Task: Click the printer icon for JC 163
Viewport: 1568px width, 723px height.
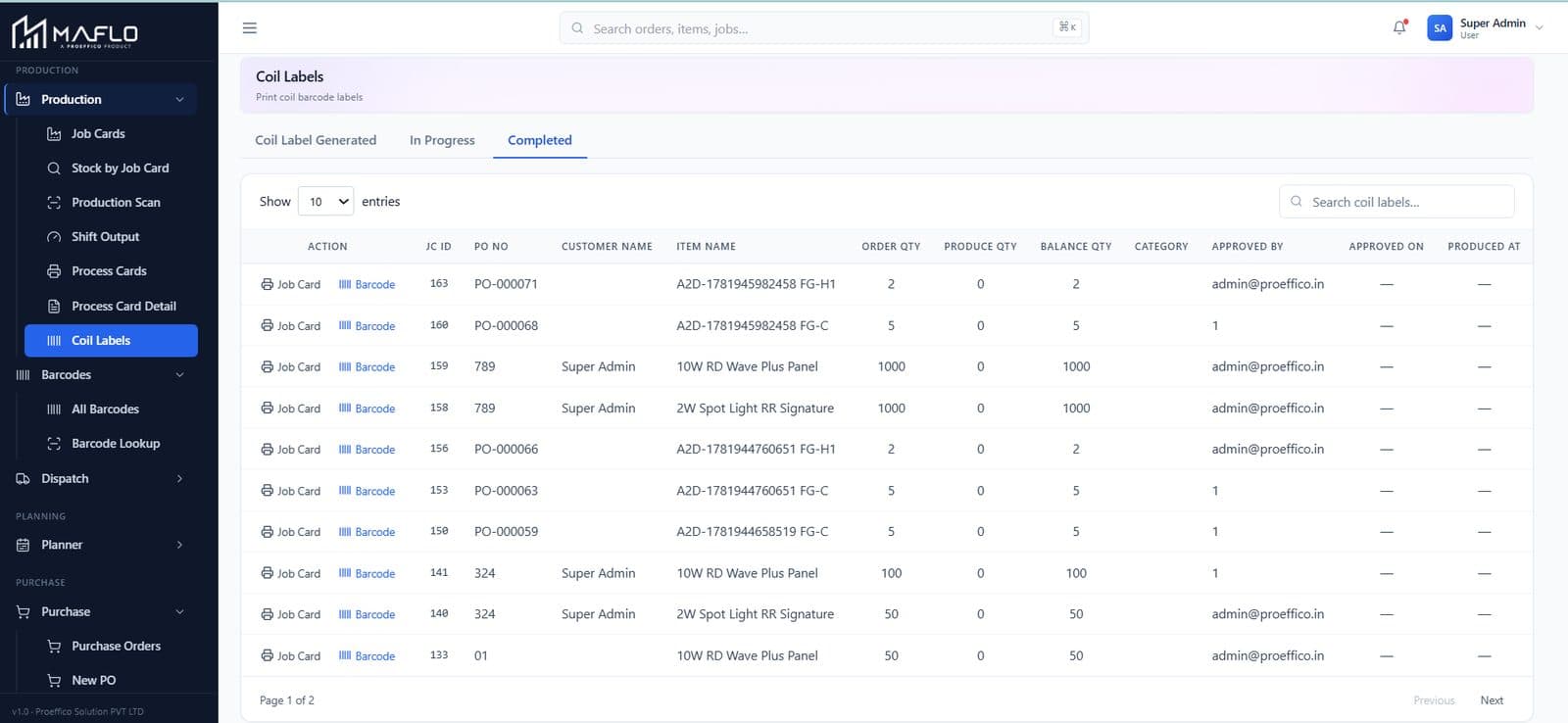Action: (x=267, y=284)
